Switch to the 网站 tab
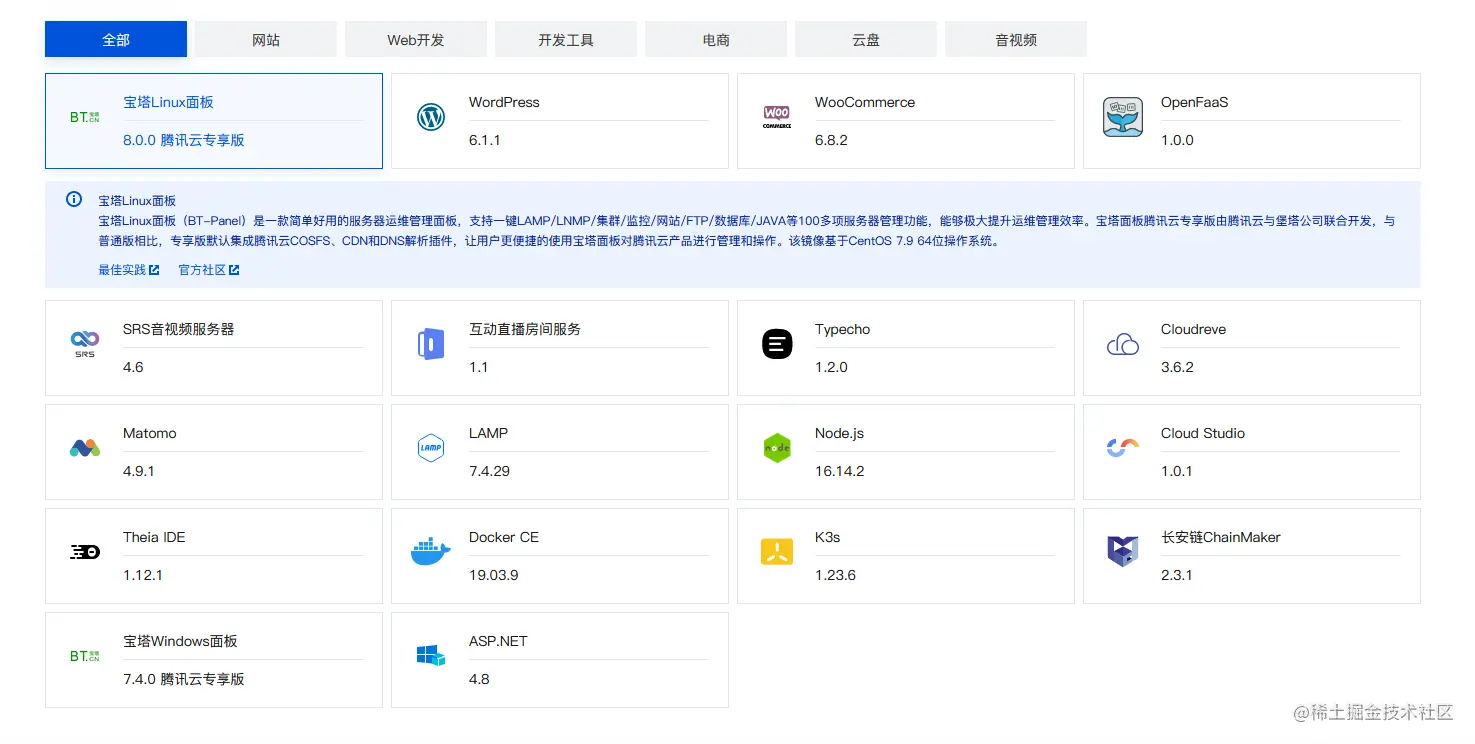Screen dimensions: 1475x744 tap(266, 39)
